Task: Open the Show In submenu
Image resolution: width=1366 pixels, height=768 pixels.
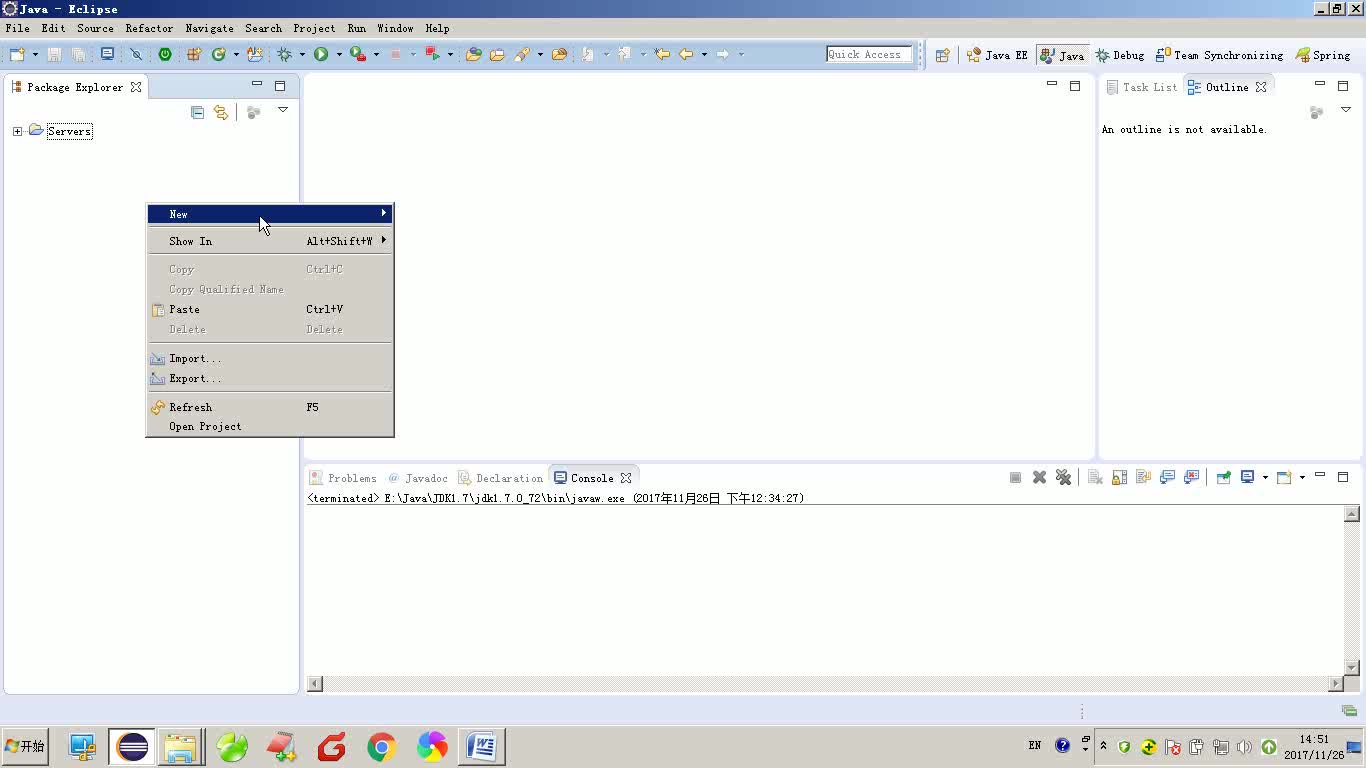Action: (270, 241)
